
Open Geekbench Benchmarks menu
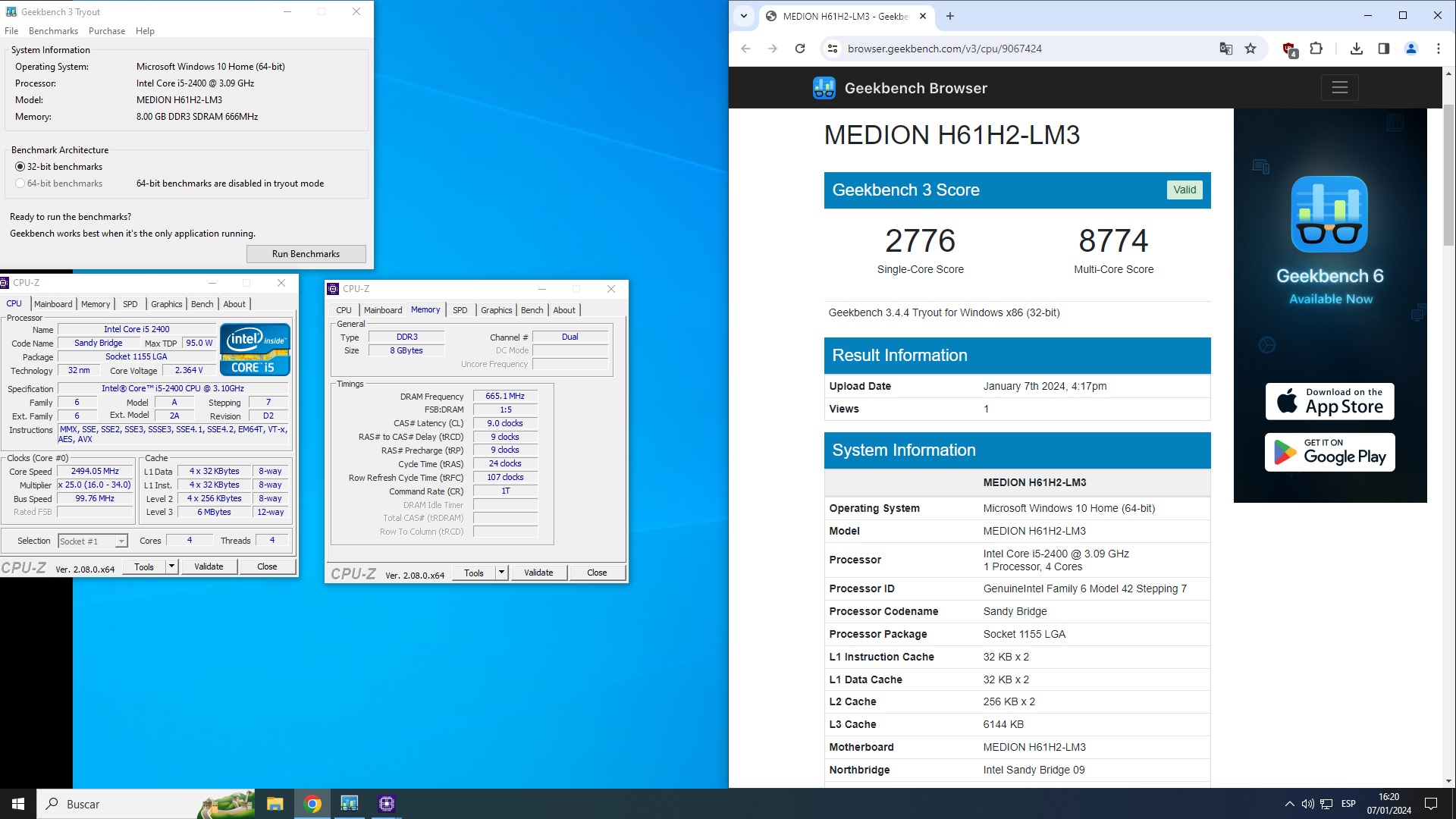pos(53,31)
